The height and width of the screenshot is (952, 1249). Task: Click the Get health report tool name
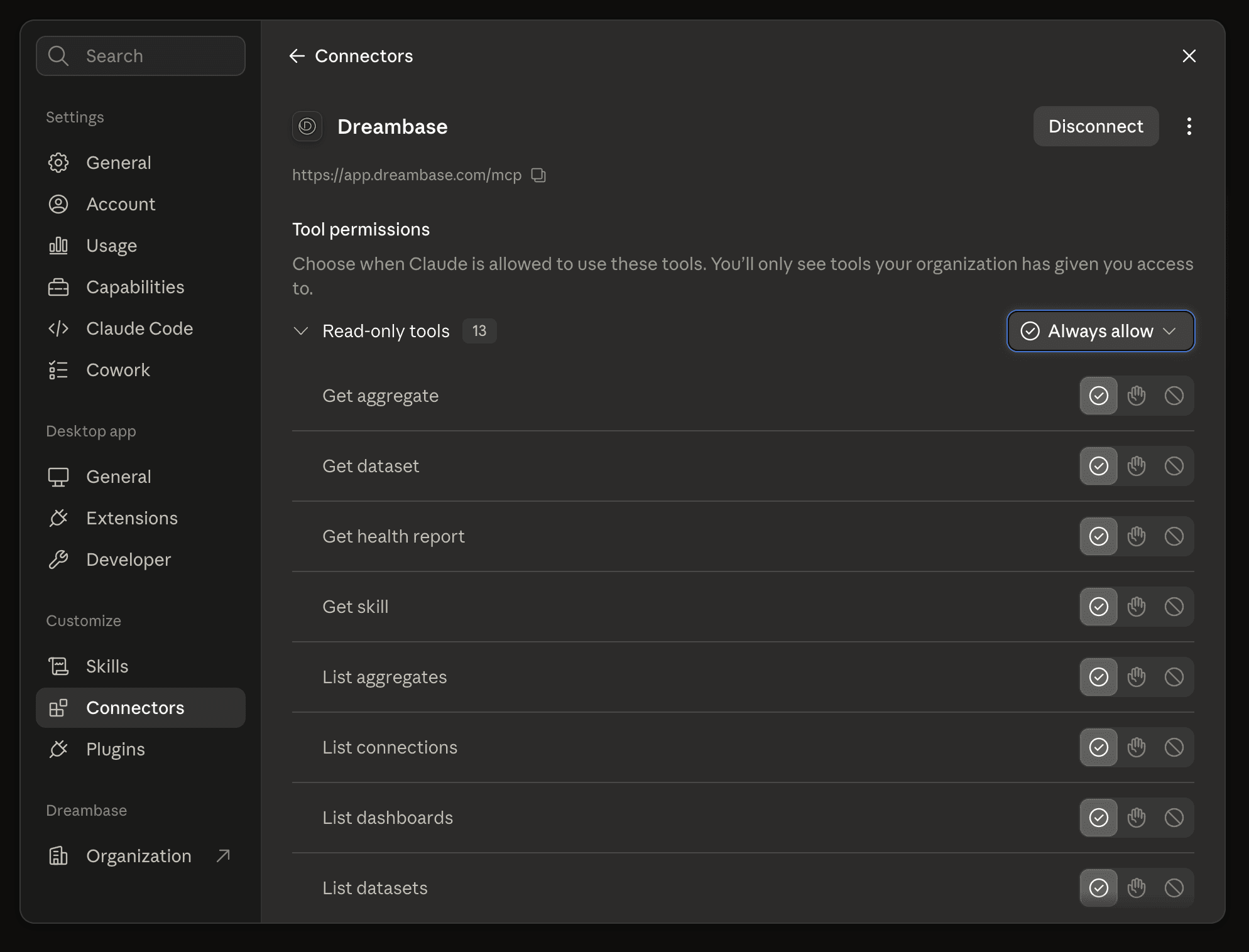click(393, 536)
